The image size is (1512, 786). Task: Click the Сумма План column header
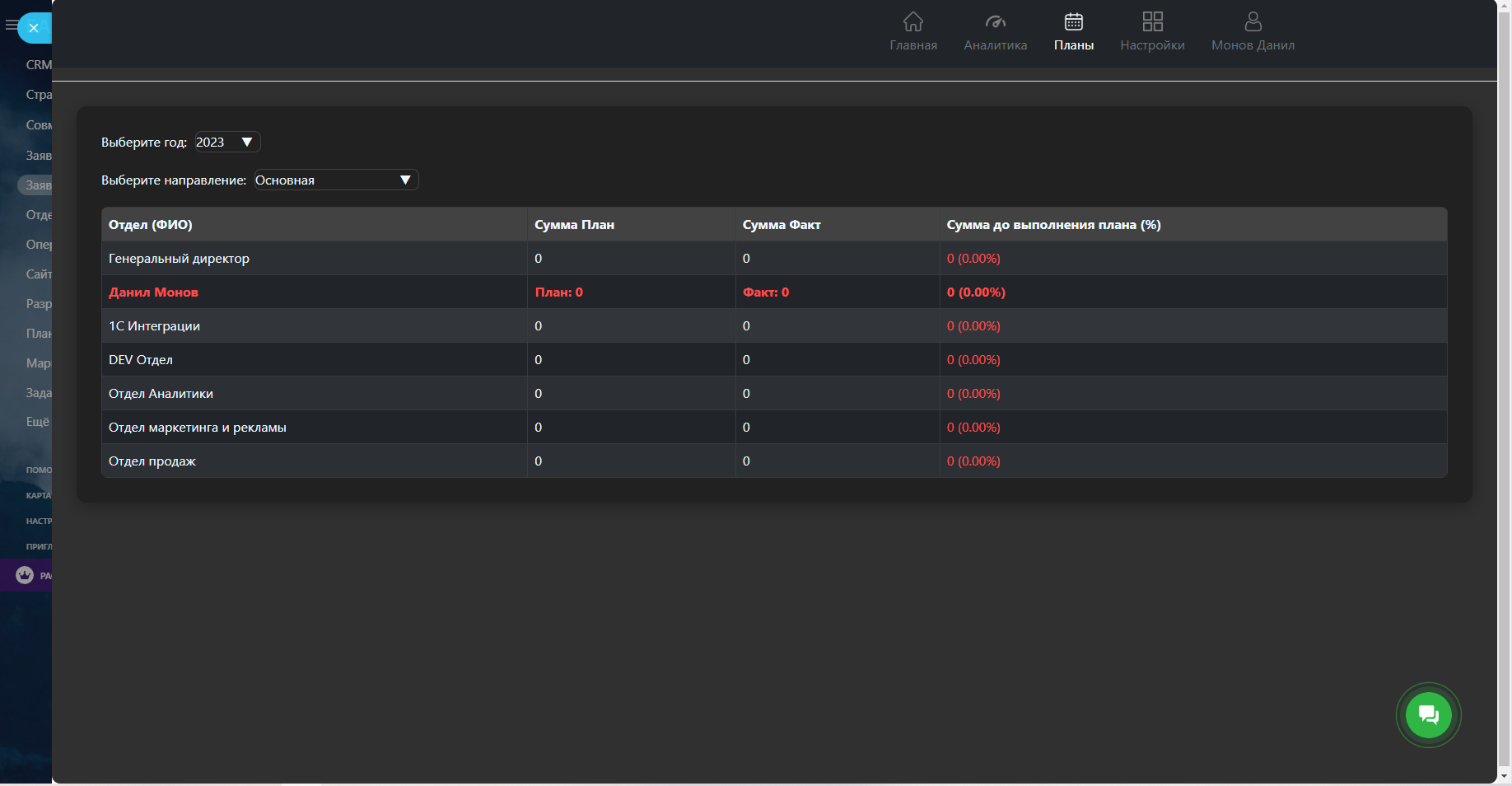click(x=574, y=225)
